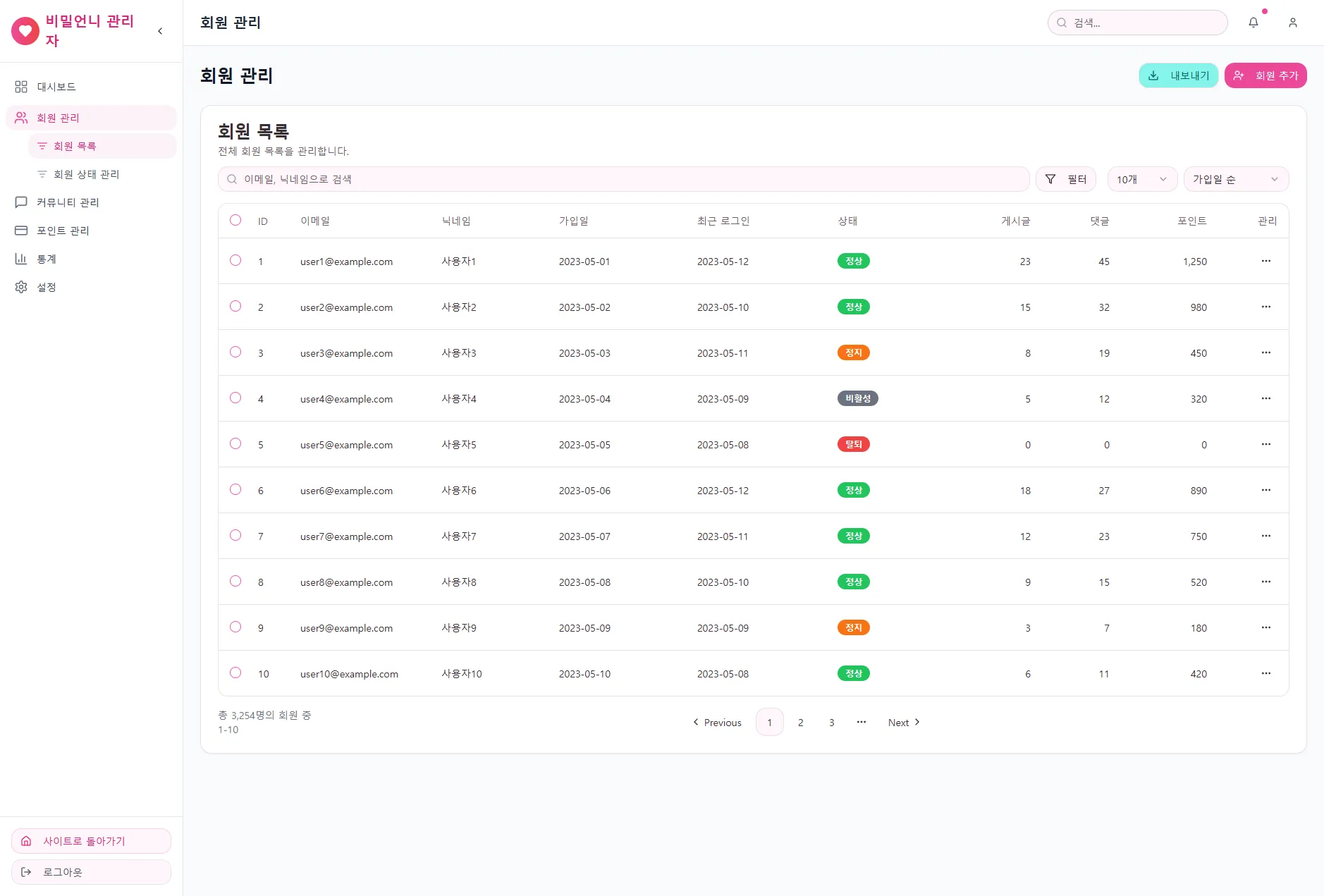Open the actions menu for user3@example.com
The image size is (1324, 896).
pos(1266,352)
